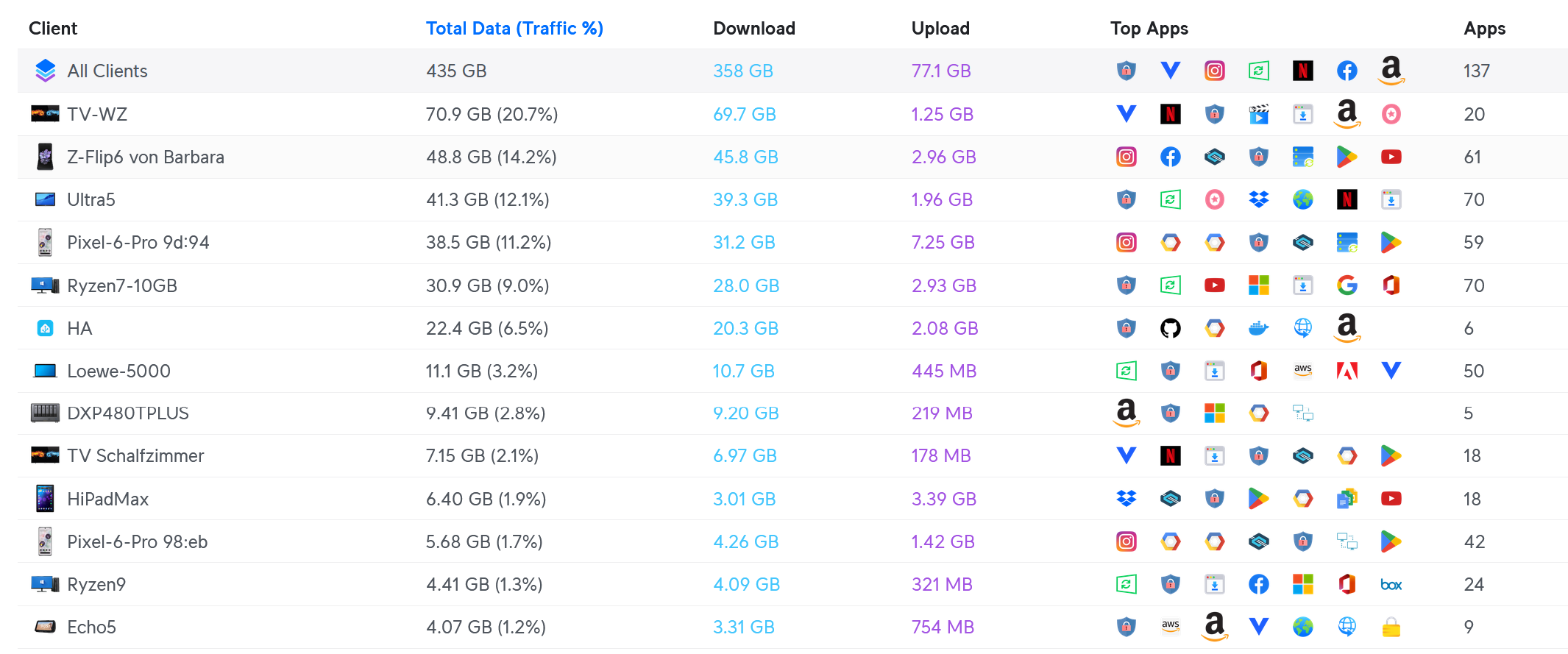This screenshot has width=1568, height=654.
Task: Click the Amazon icon in DXP480TPLUS row
Action: coord(1126,413)
